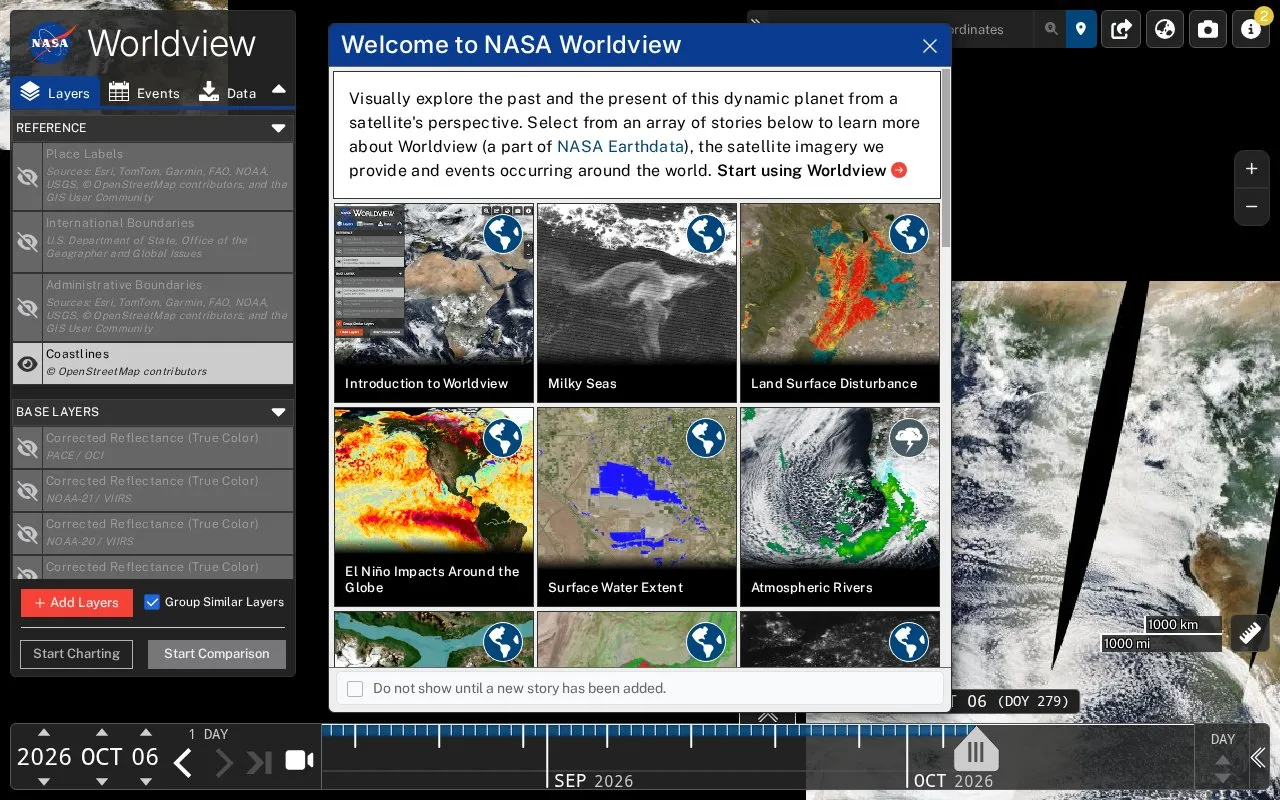Show the Administrative Boundaries layer
Image resolution: width=1280 pixels, height=800 pixels.
coord(27,307)
